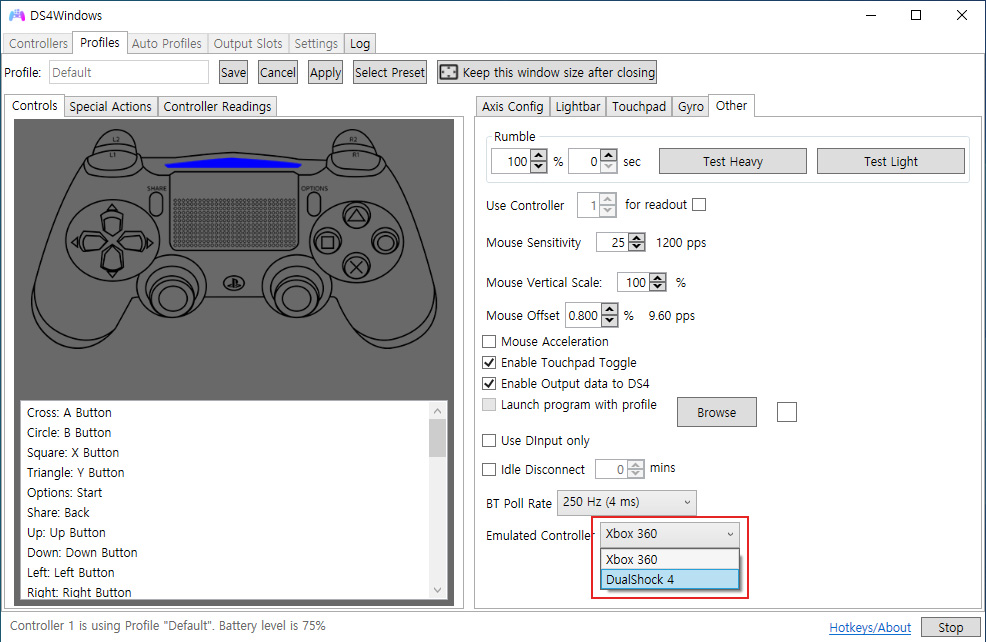Click the Profile name input field
Screen dimensions: 986x642
coord(129,72)
